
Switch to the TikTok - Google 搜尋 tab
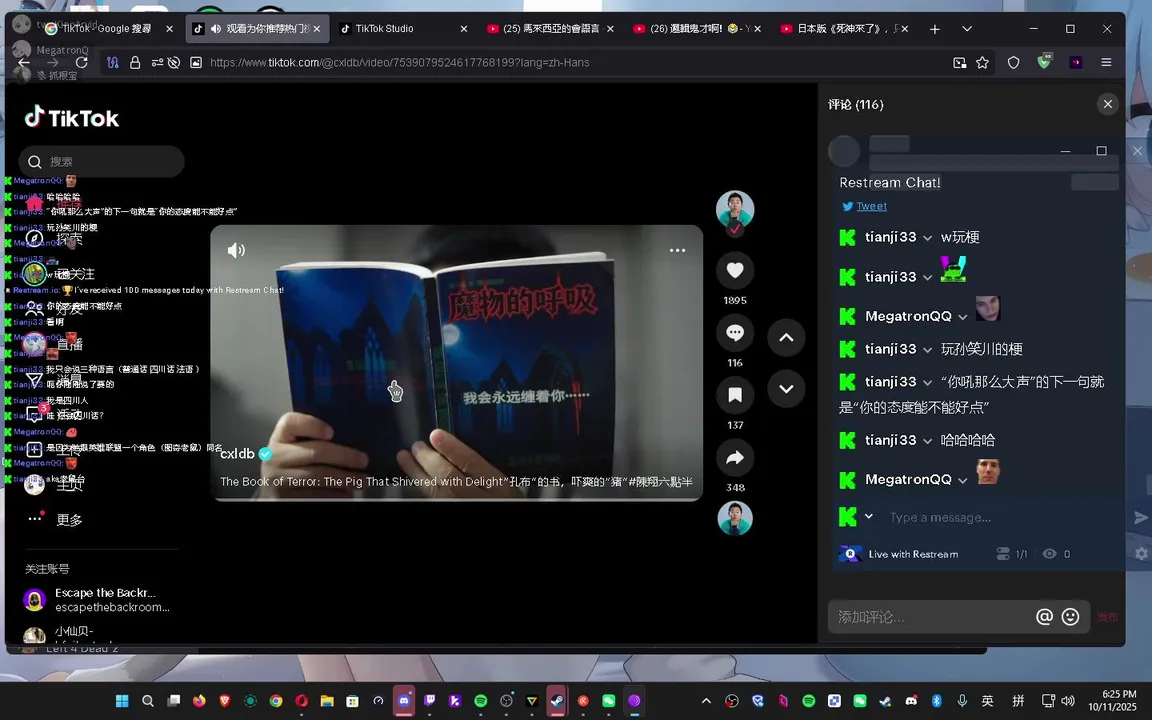click(109, 29)
